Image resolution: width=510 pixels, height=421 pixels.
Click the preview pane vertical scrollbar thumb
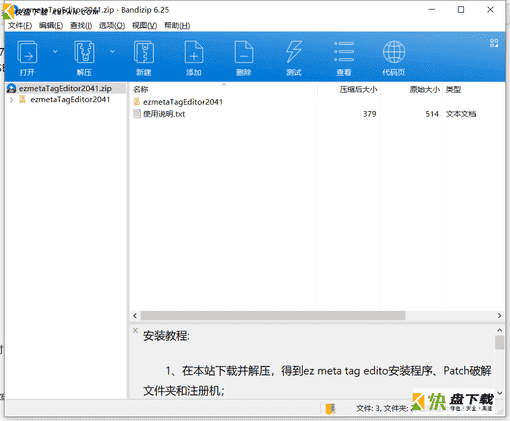tap(499, 343)
